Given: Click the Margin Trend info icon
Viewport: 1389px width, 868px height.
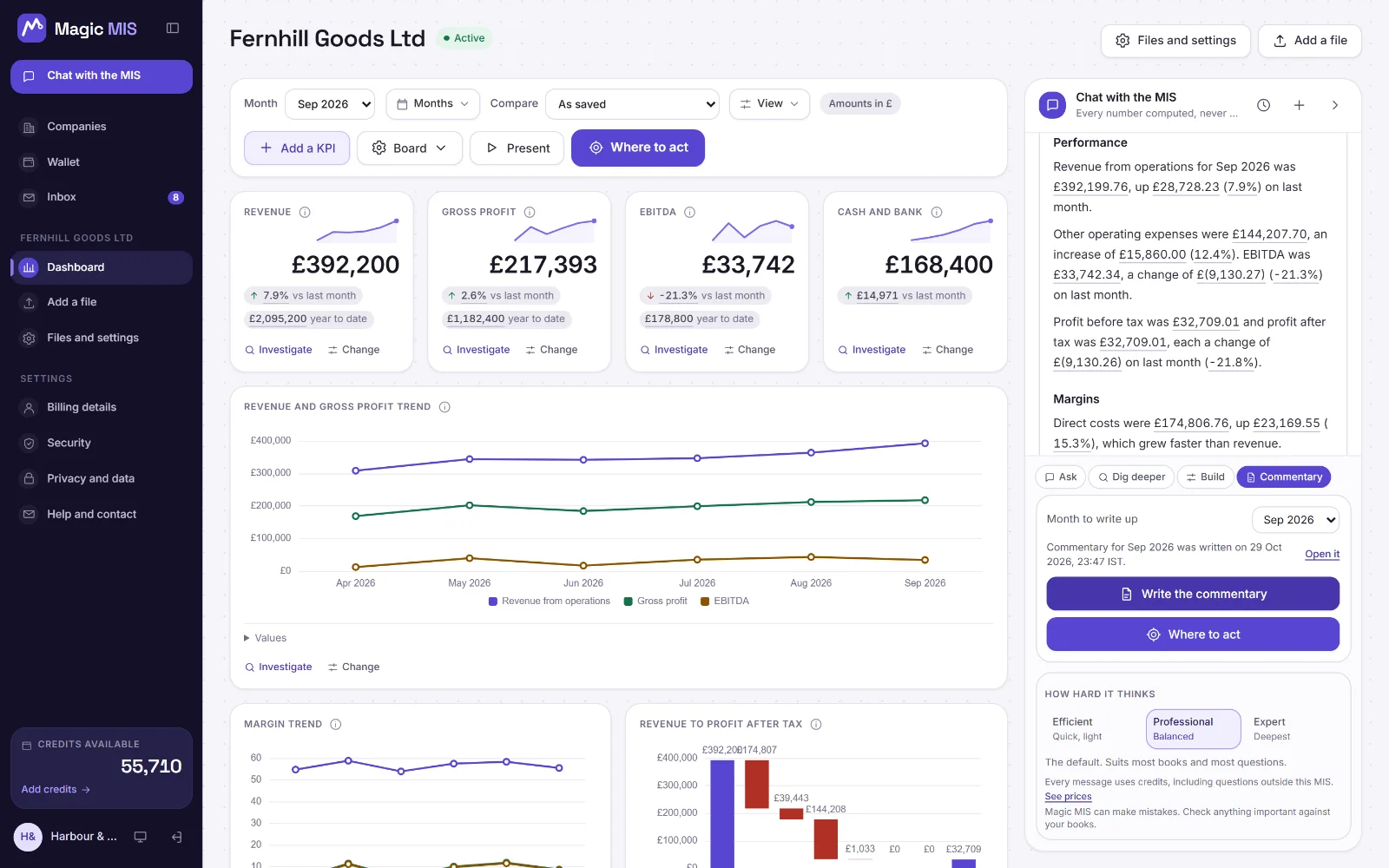Looking at the screenshot, I should click(x=336, y=724).
